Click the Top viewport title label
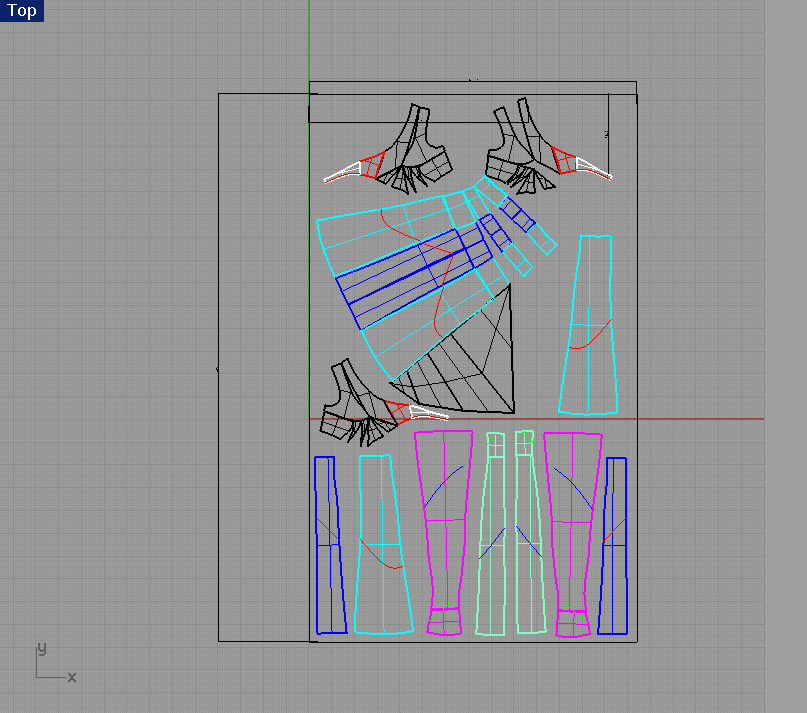This screenshot has height=713, width=807. pyautogui.click(x=22, y=10)
